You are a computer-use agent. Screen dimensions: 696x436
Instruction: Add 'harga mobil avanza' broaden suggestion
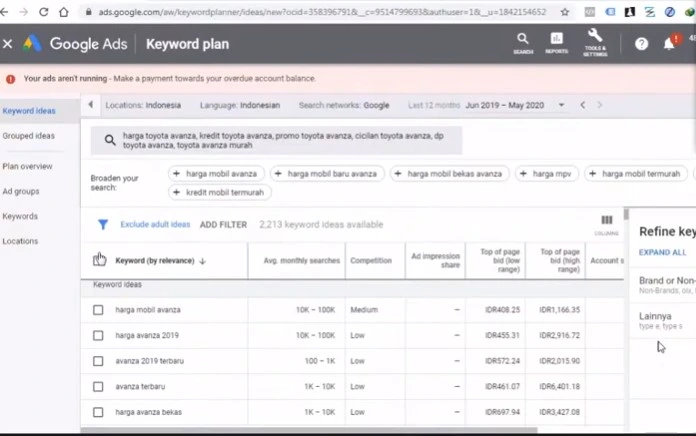click(x=216, y=174)
